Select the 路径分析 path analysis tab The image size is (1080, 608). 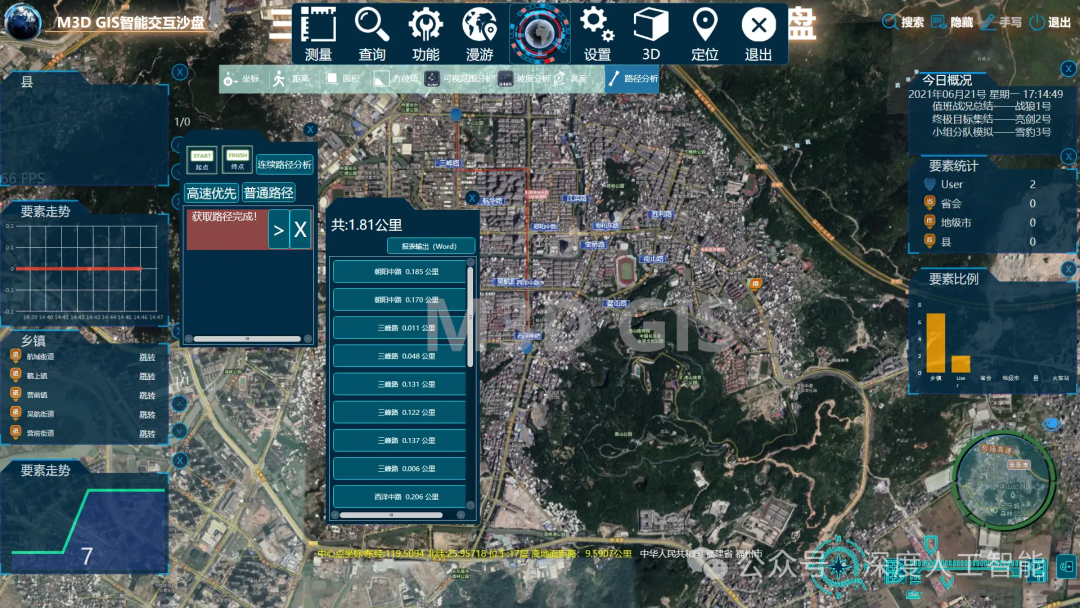click(633, 78)
